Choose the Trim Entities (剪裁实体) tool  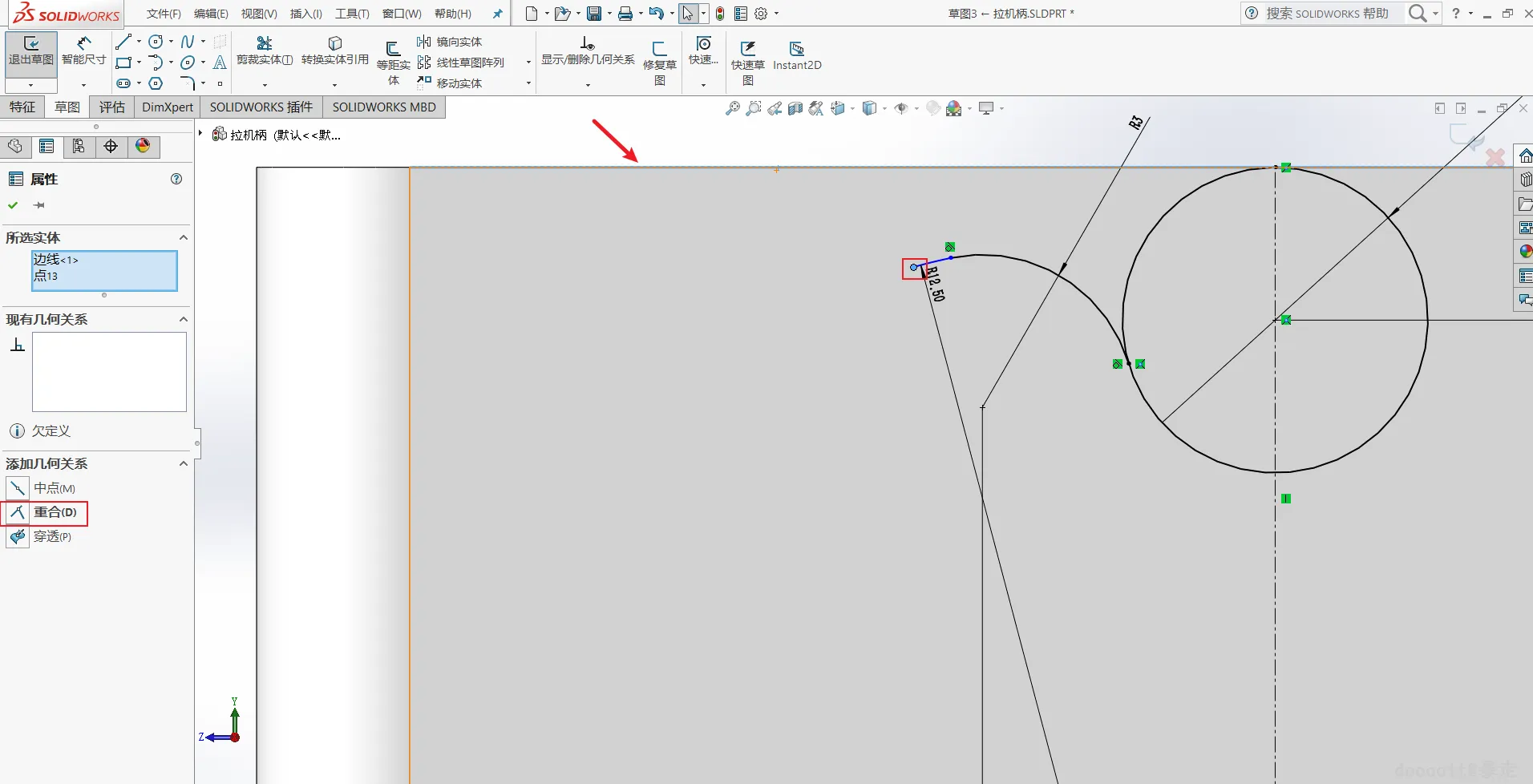264,51
